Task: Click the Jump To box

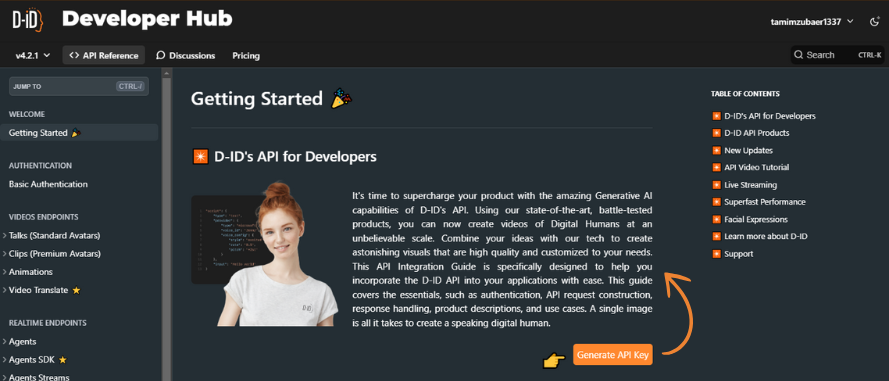Action: (x=79, y=86)
